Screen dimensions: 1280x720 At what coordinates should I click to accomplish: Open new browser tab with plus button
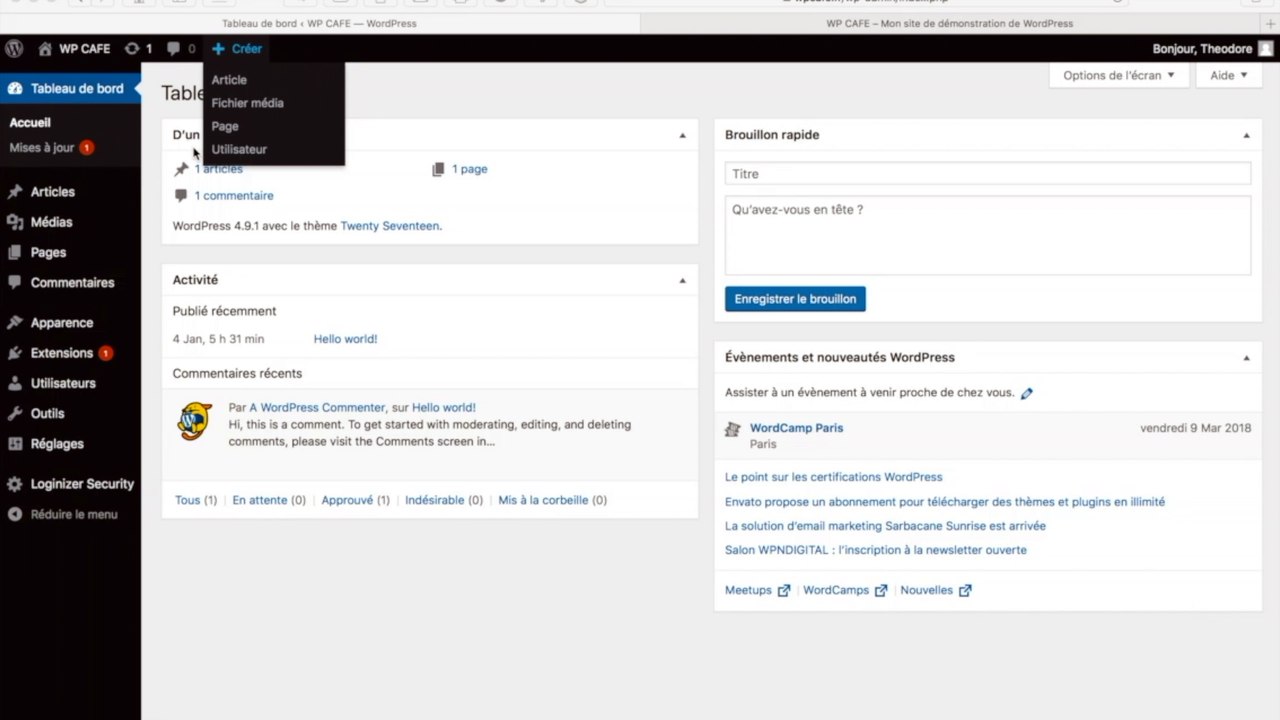tap(1270, 23)
